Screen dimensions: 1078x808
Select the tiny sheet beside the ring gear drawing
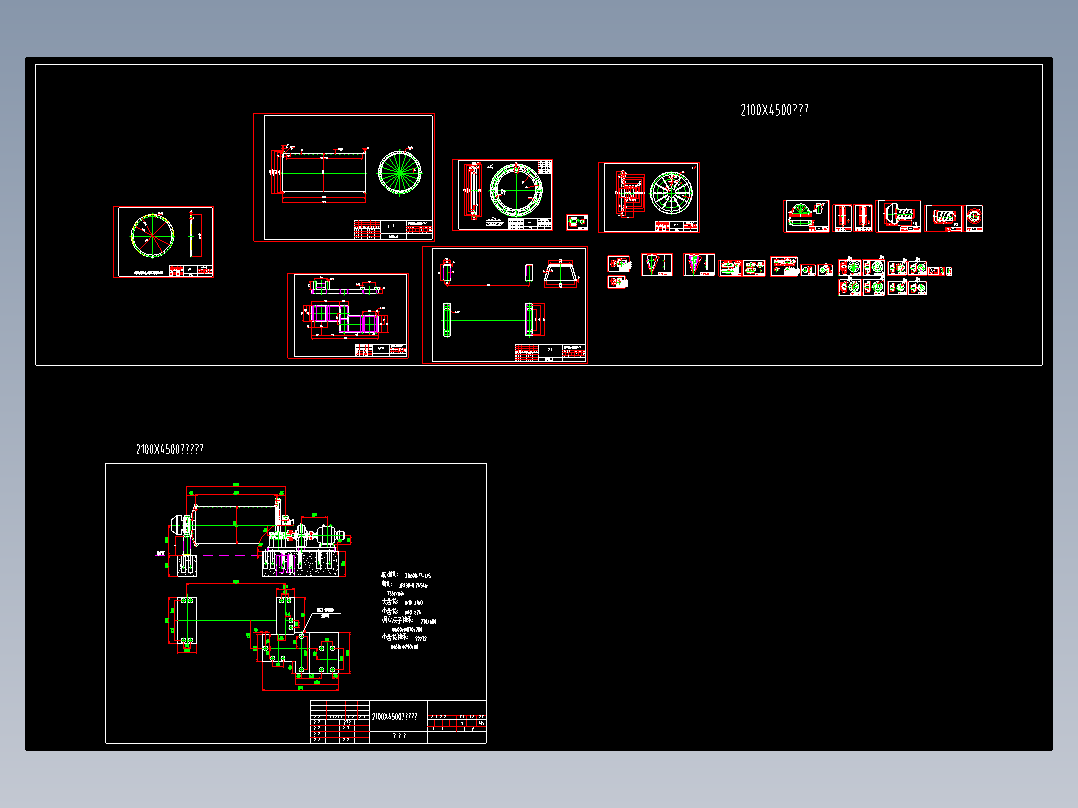(577, 222)
